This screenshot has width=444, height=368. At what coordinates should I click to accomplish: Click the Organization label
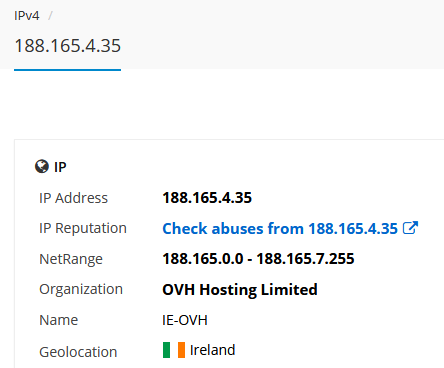click(x=81, y=289)
